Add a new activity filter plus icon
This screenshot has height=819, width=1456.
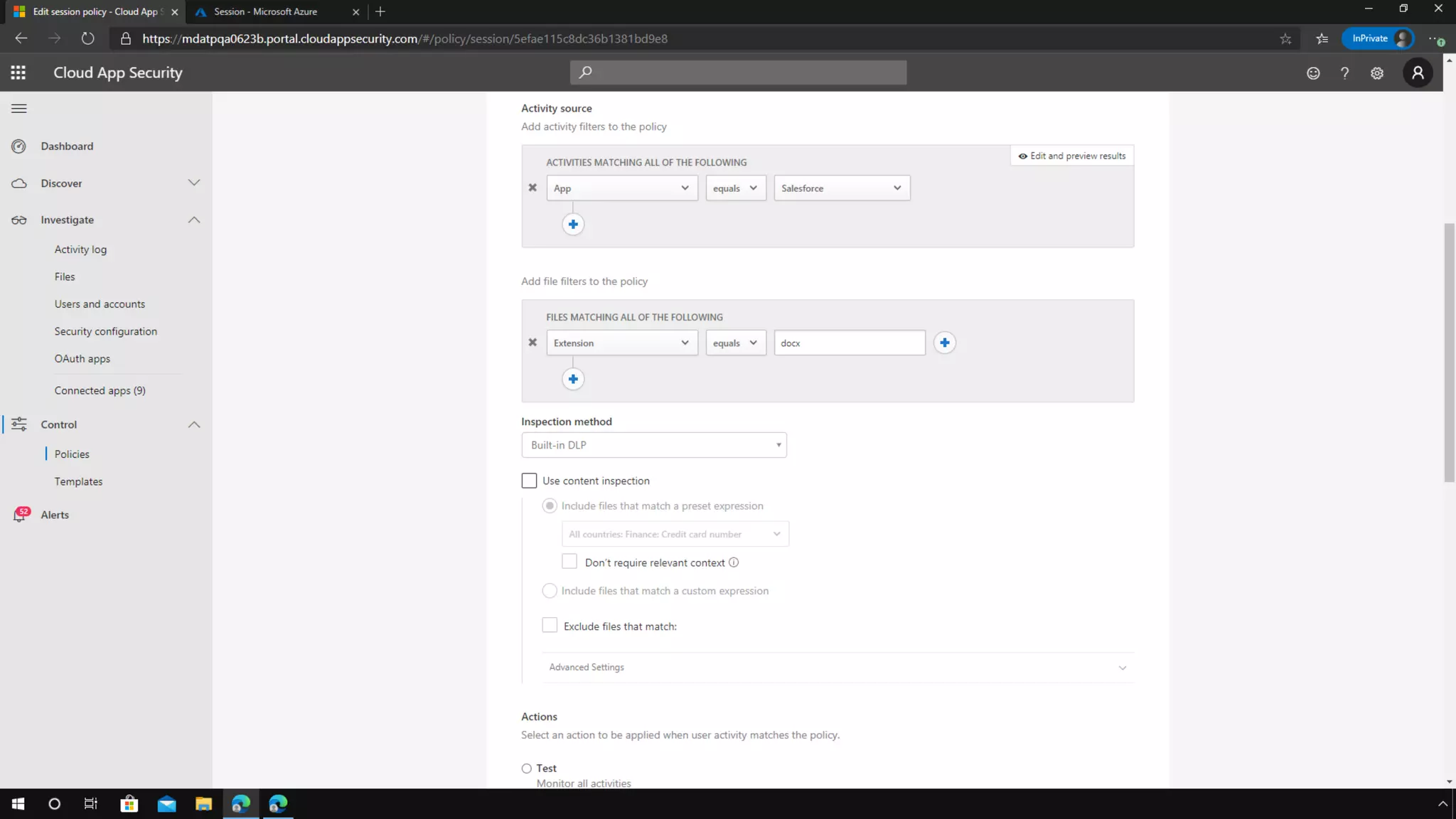(573, 225)
